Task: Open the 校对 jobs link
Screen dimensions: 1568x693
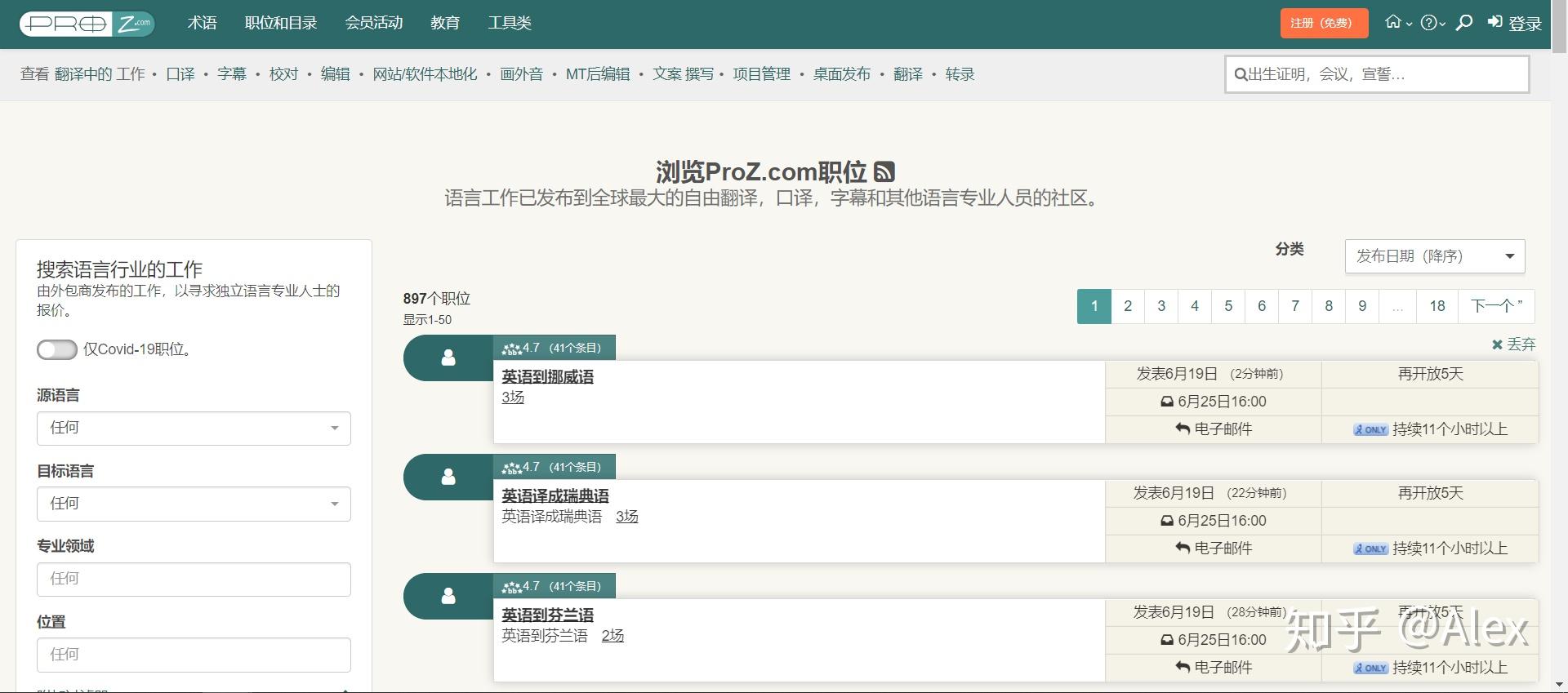Action: click(284, 74)
